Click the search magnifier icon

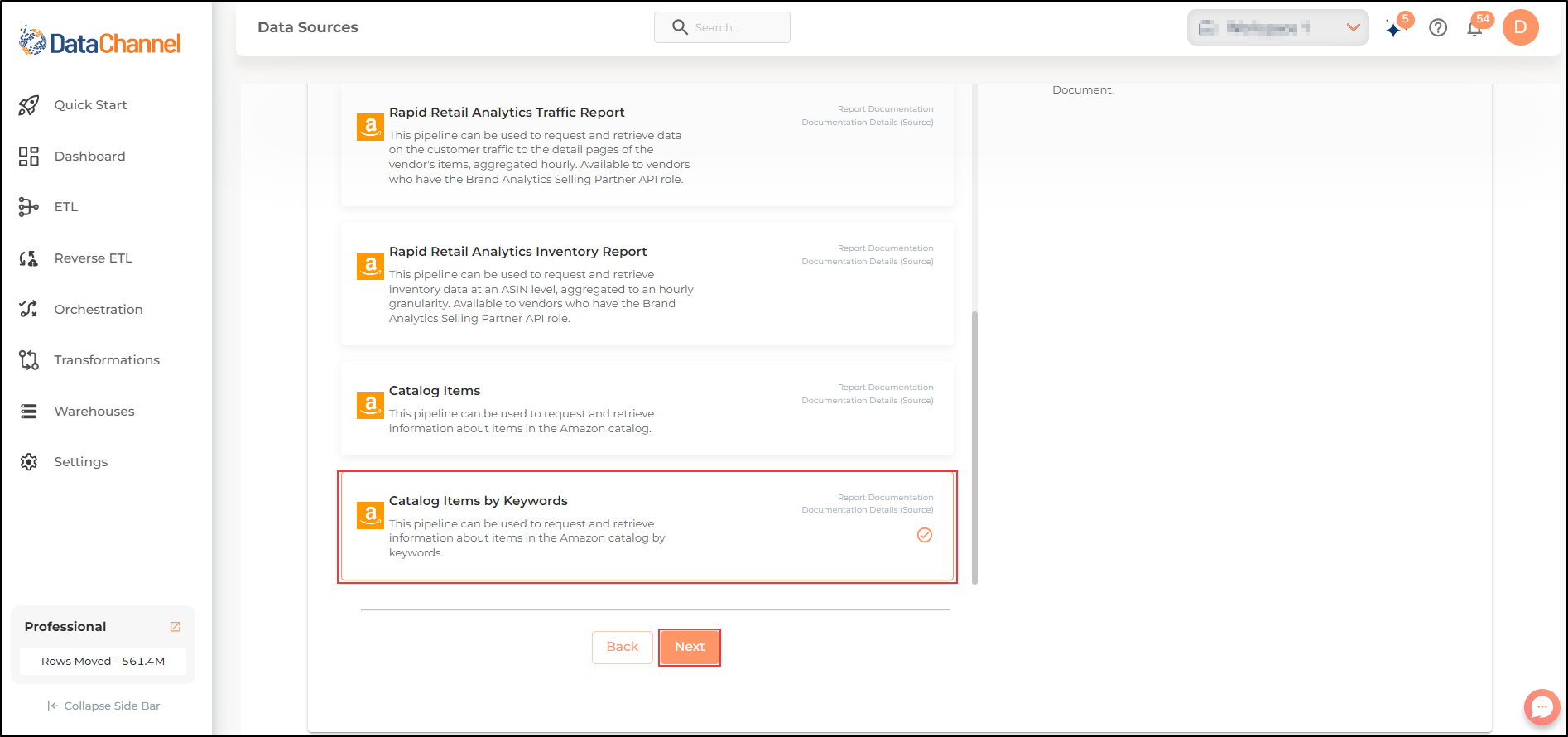point(680,27)
